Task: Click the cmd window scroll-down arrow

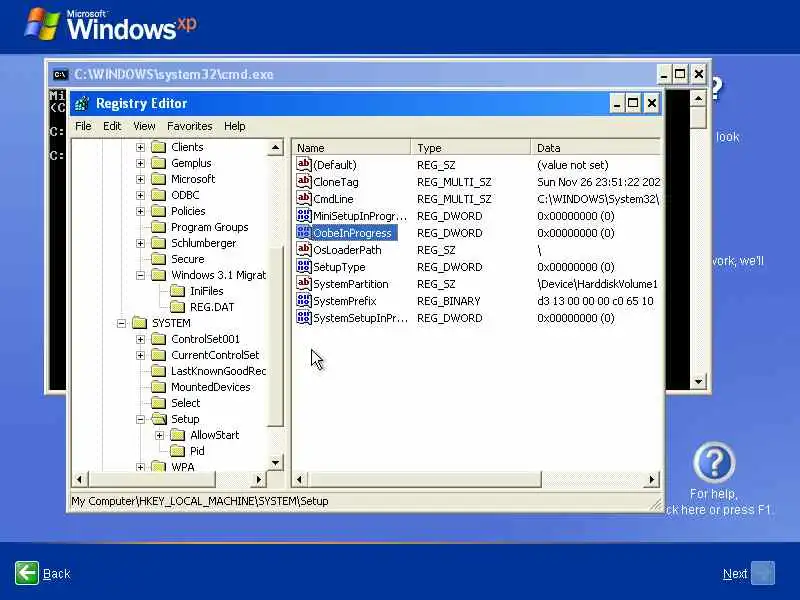Action: (x=698, y=381)
